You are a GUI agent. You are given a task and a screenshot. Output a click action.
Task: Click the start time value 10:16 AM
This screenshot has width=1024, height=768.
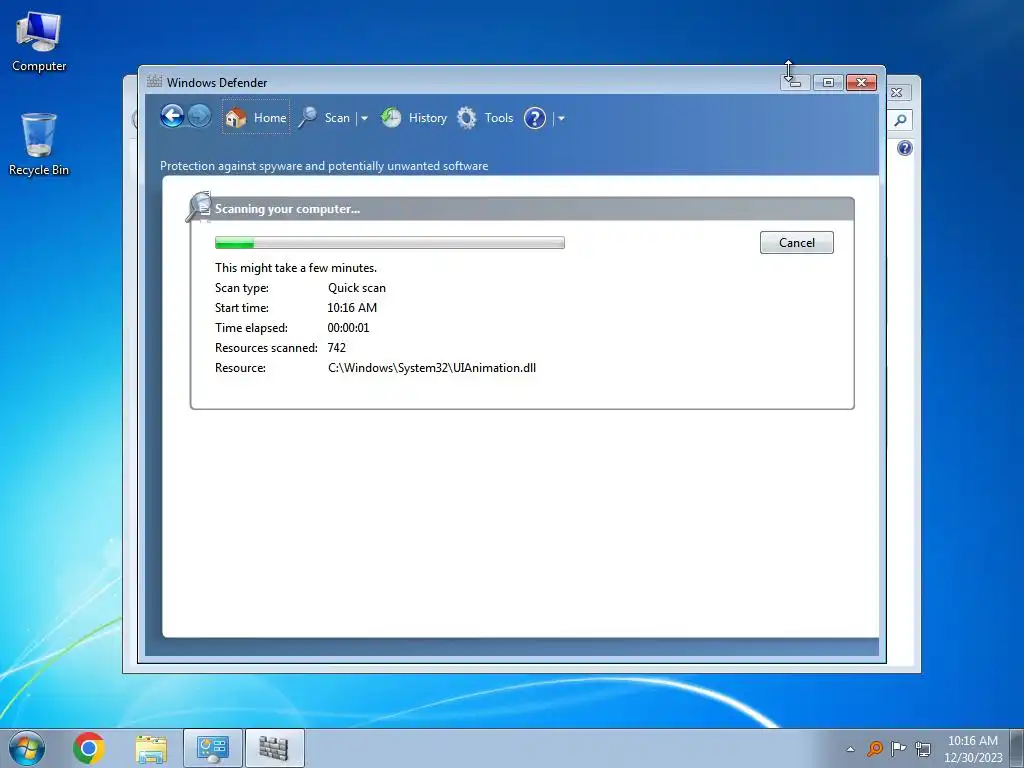[352, 308]
